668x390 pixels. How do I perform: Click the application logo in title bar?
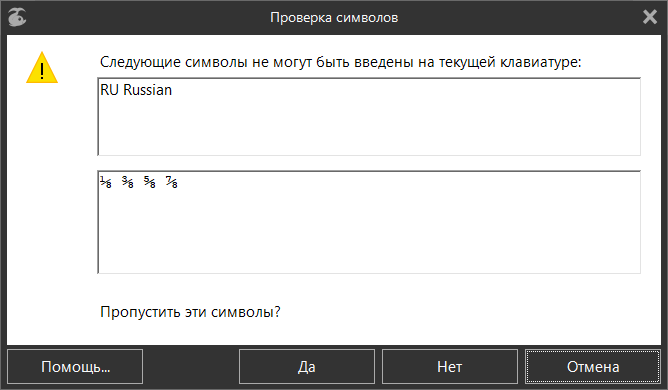[x=17, y=17]
